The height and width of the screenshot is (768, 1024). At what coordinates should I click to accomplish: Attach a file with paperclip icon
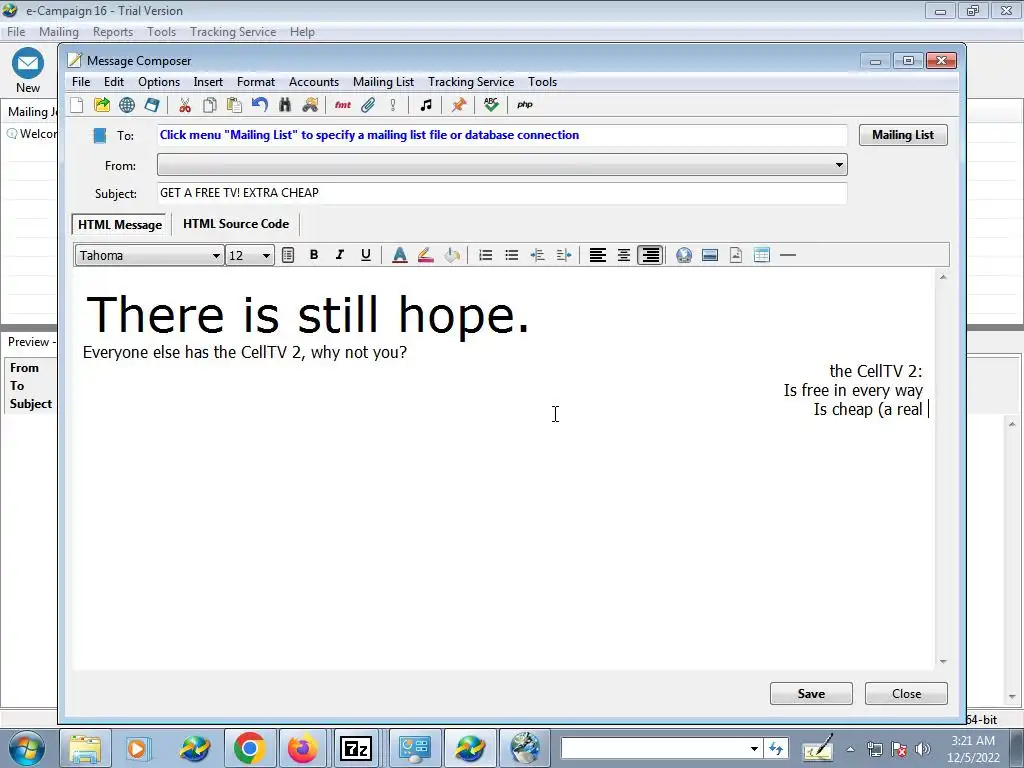tap(368, 105)
